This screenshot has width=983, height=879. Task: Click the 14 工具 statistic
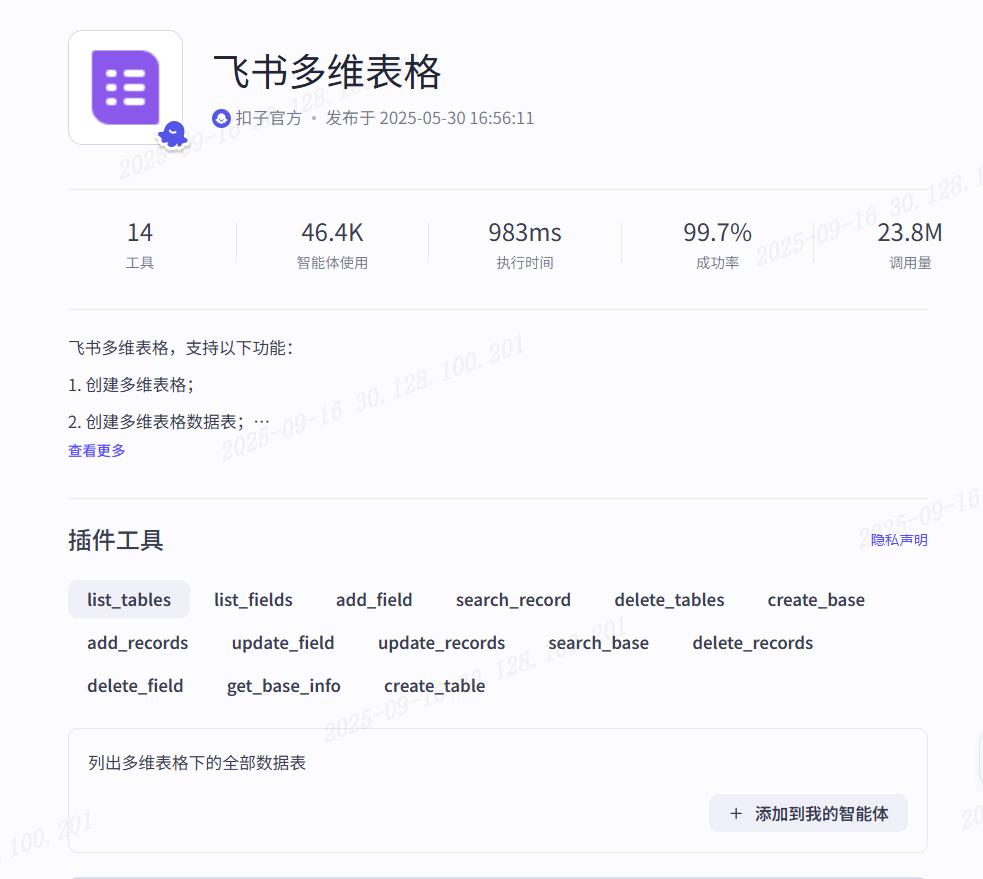(x=140, y=245)
